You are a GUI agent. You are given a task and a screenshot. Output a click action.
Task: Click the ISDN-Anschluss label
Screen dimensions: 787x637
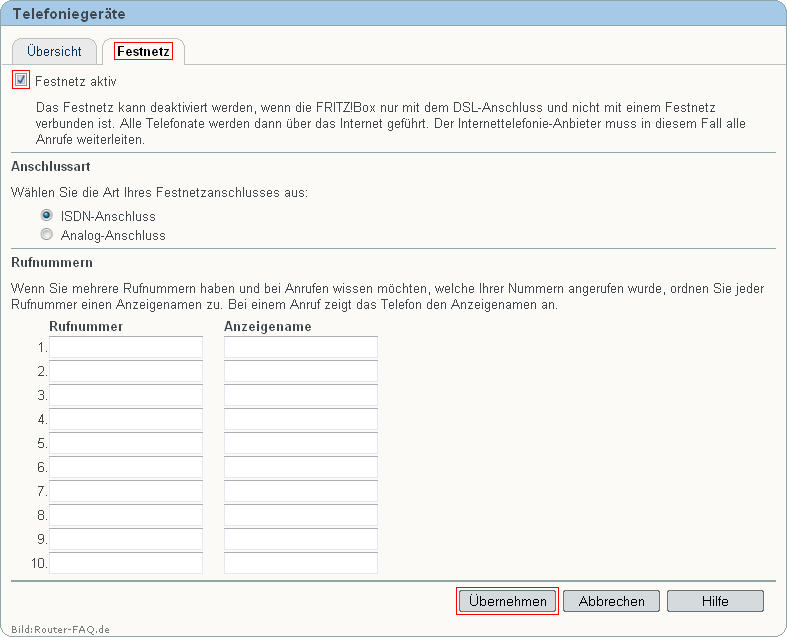click(x=108, y=216)
